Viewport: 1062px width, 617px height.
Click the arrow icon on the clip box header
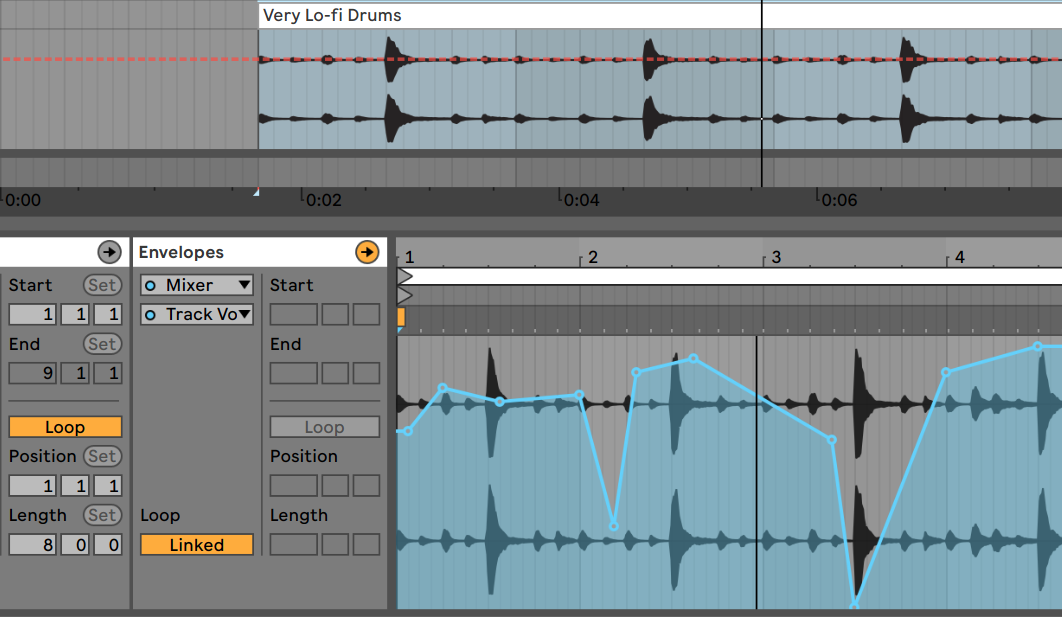(x=110, y=252)
